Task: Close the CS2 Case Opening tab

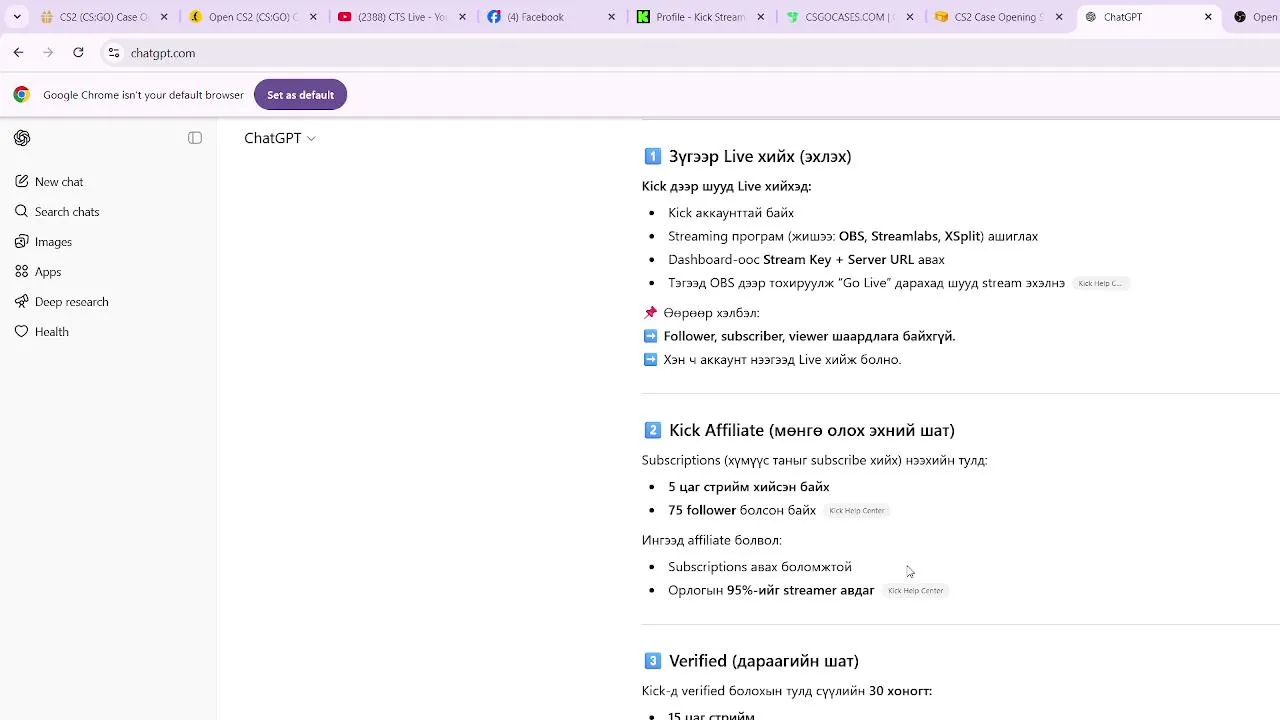Action: [1059, 17]
